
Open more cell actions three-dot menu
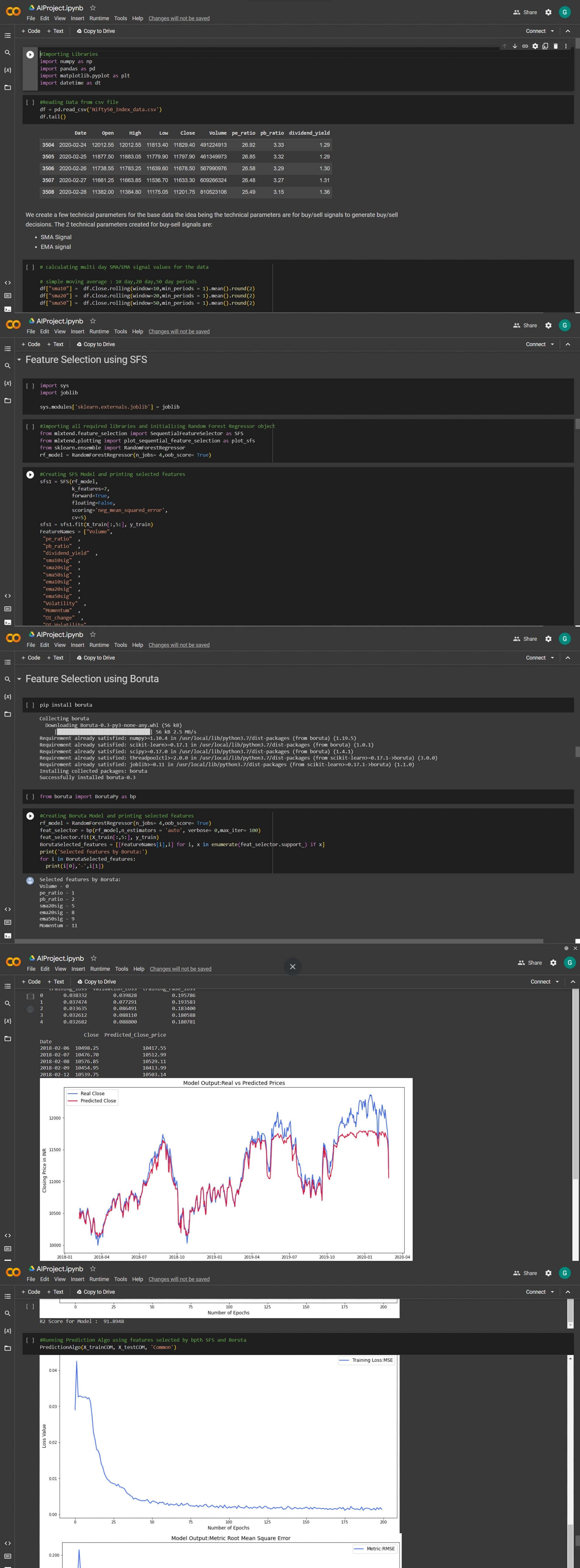(x=565, y=46)
